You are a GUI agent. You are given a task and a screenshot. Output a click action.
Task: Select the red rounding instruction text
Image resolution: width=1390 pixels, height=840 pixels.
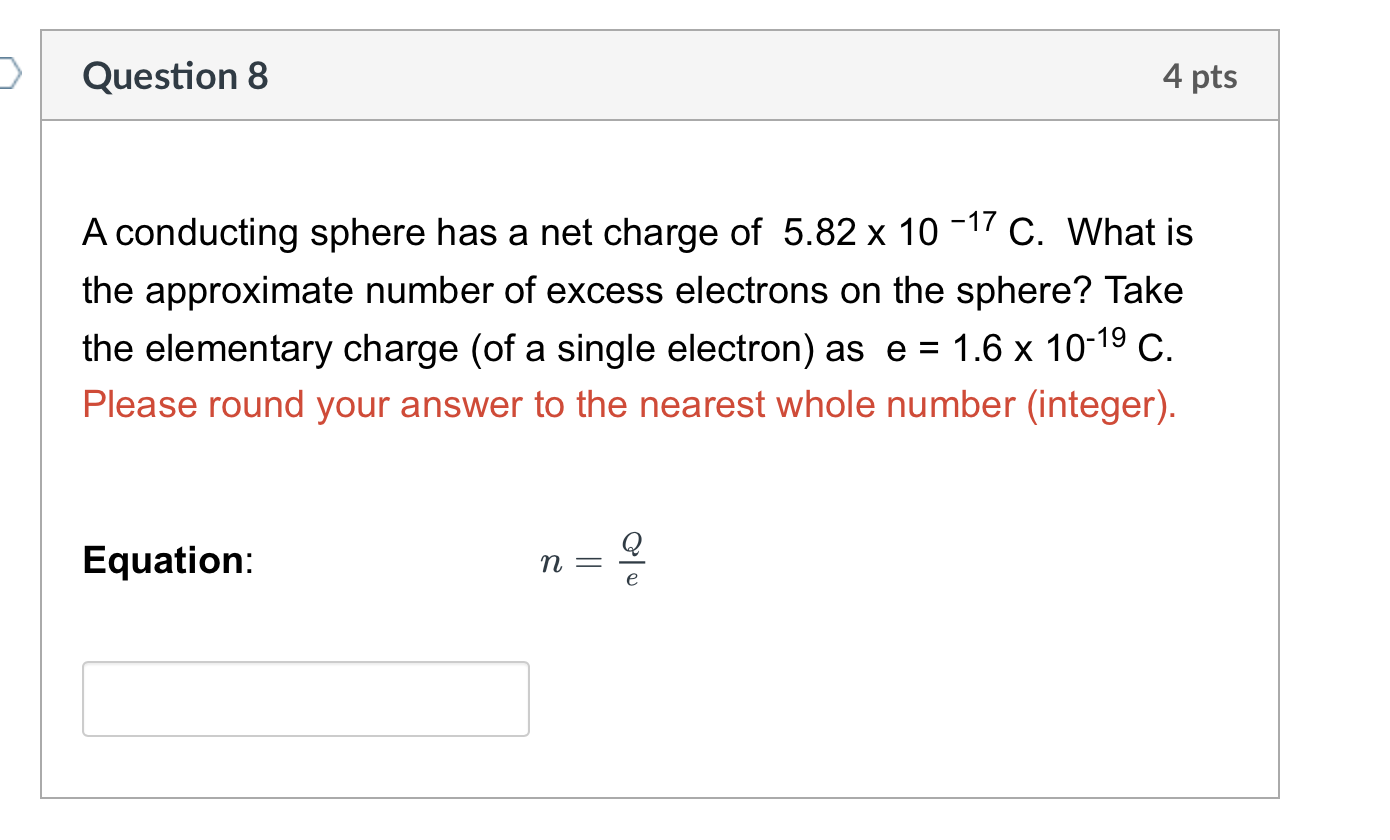pos(628,404)
